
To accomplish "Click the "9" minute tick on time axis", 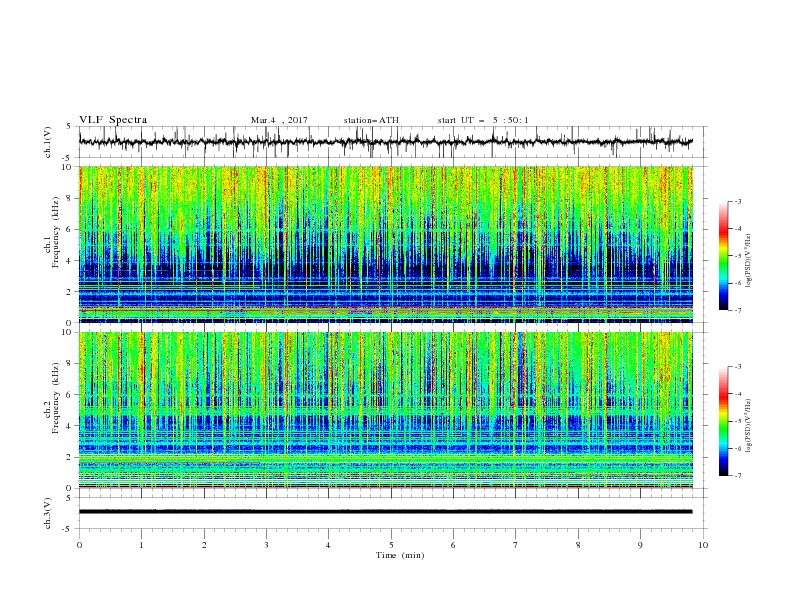I will [640, 545].
